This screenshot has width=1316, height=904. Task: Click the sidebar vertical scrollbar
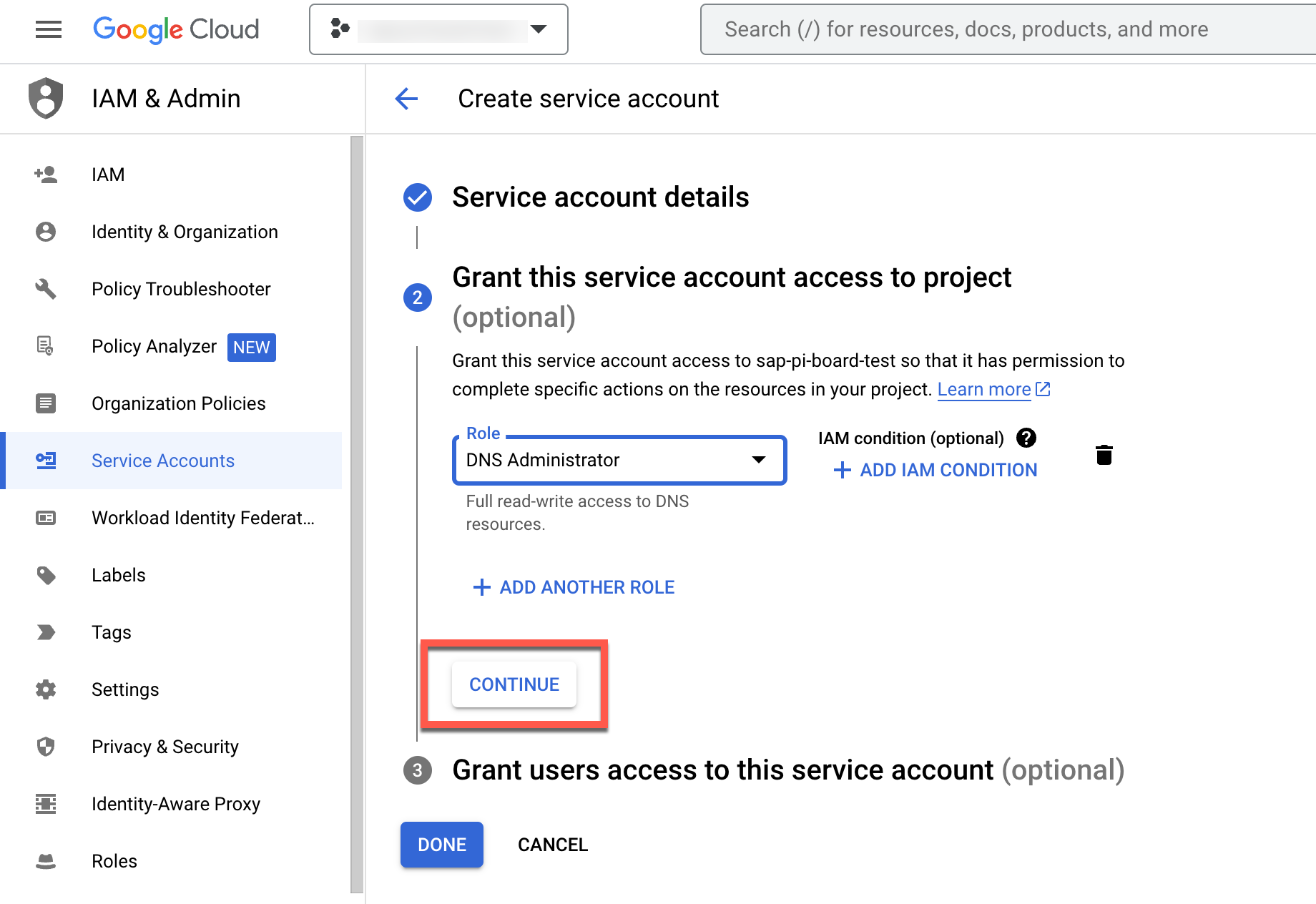coord(357,515)
